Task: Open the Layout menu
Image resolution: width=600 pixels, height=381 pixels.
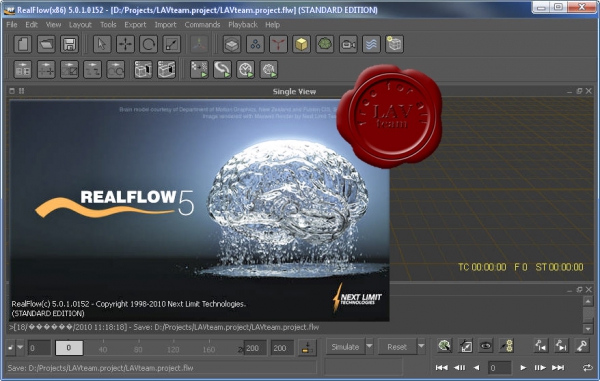Action: click(80, 24)
